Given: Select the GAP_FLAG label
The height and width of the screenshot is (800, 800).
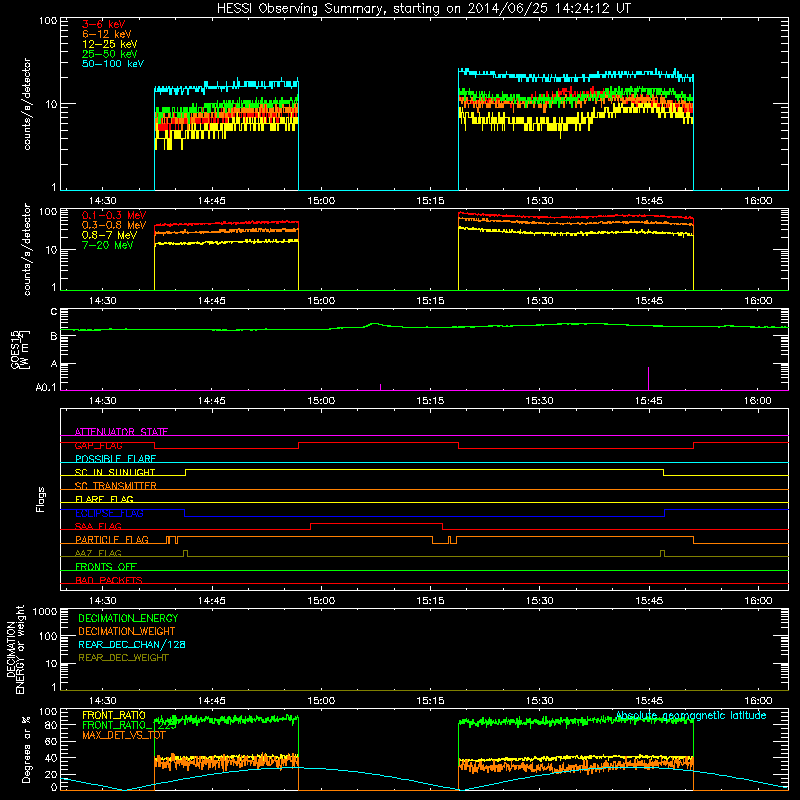Looking at the screenshot, I should point(98,445).
